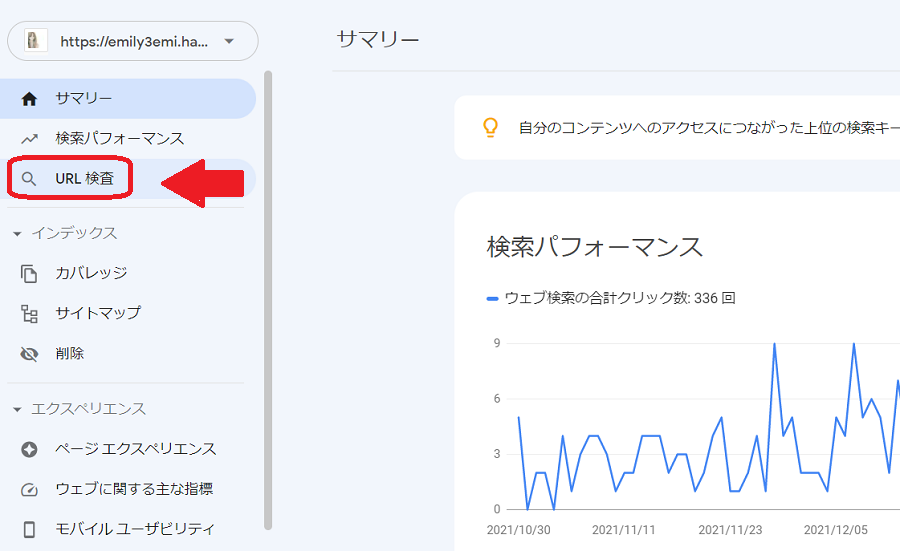
Task: Collapse the エクスペリエンス section
Action: (x=17, y=409)
